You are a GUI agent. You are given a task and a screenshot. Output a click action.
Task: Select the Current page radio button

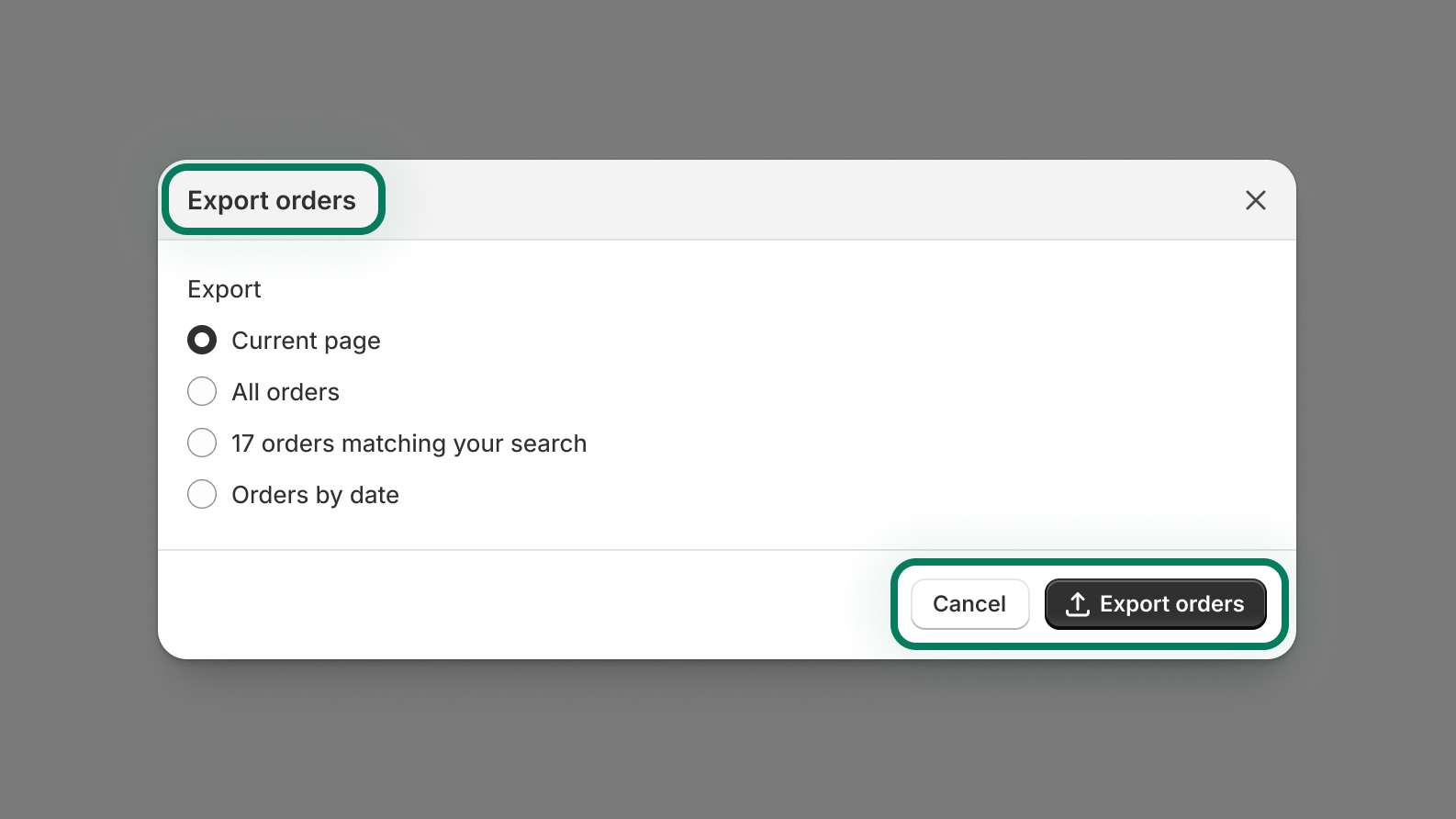click(202, 341)
